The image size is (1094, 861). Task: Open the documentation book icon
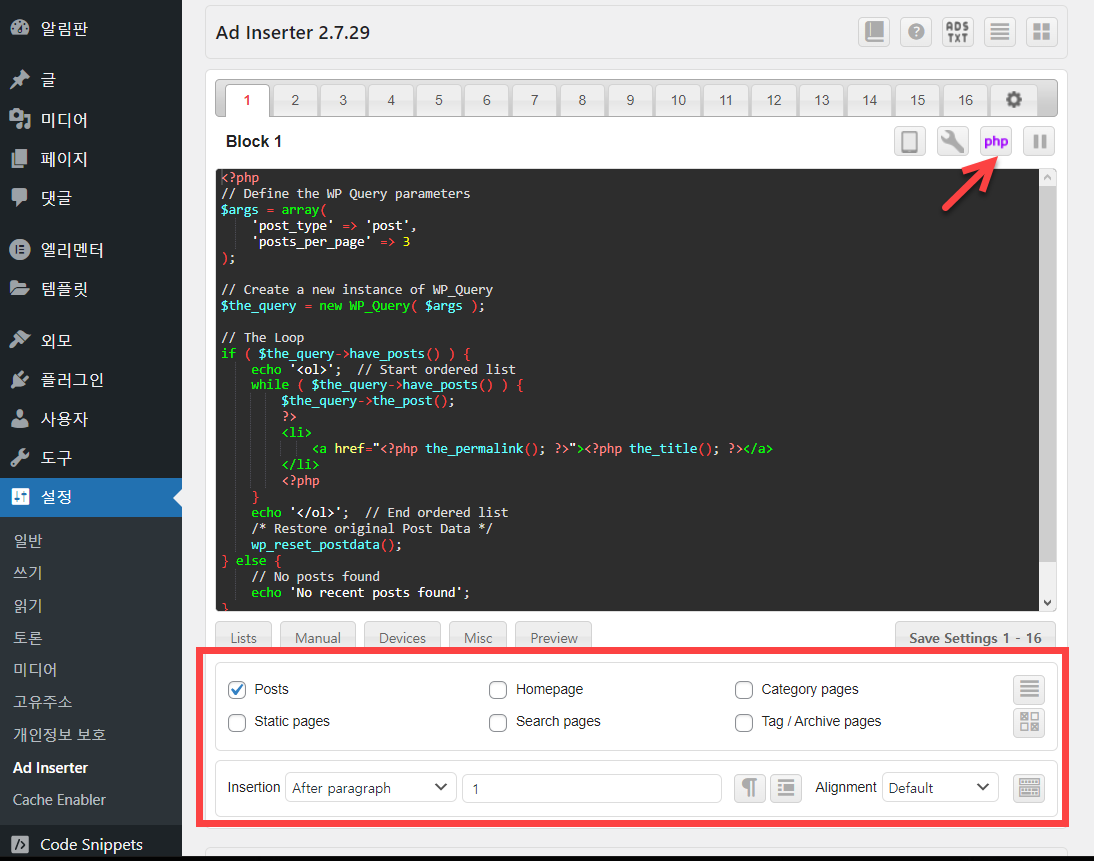point(874,32)
